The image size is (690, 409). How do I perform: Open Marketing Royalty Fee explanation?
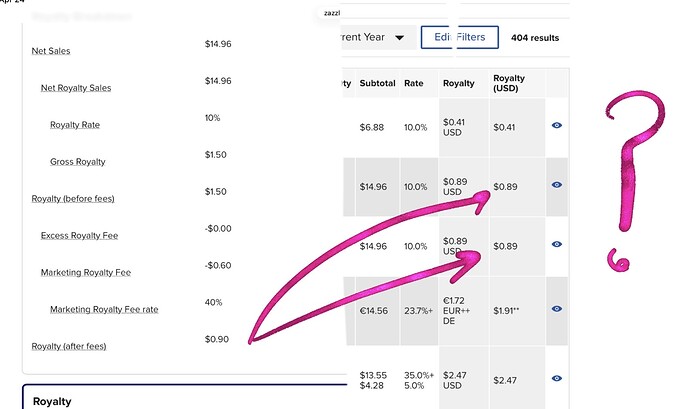86,273
